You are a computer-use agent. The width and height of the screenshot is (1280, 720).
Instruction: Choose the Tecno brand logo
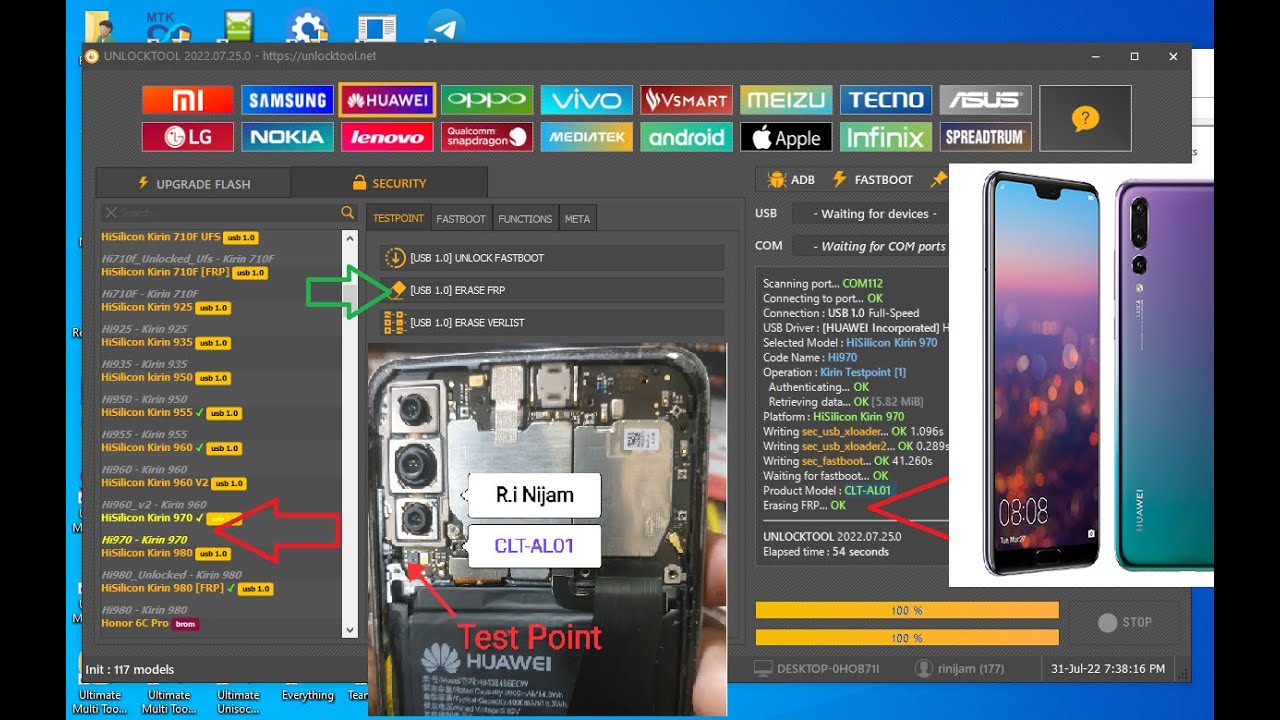[x=886, y=100]
